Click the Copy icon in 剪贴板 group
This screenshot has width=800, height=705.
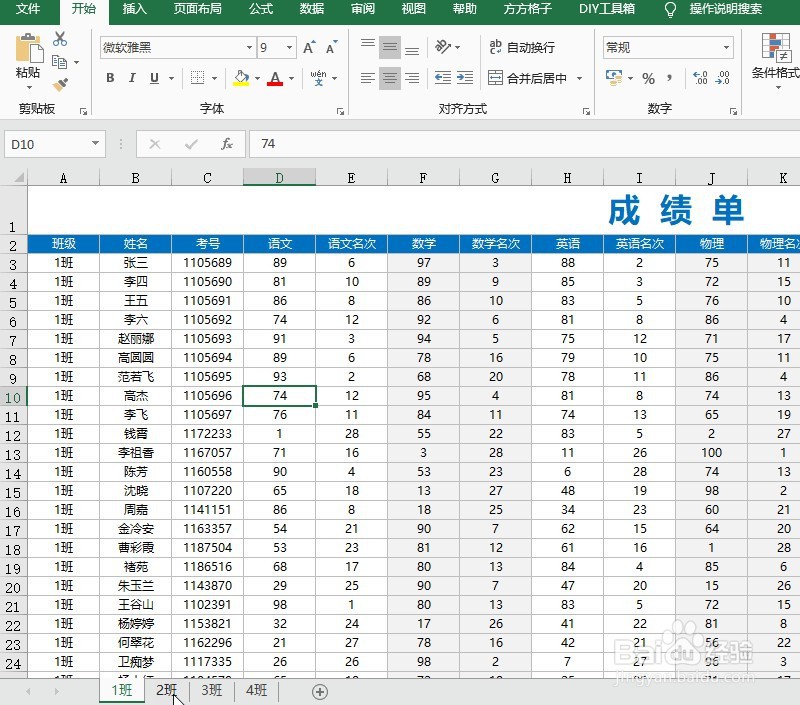pos(57,61)
